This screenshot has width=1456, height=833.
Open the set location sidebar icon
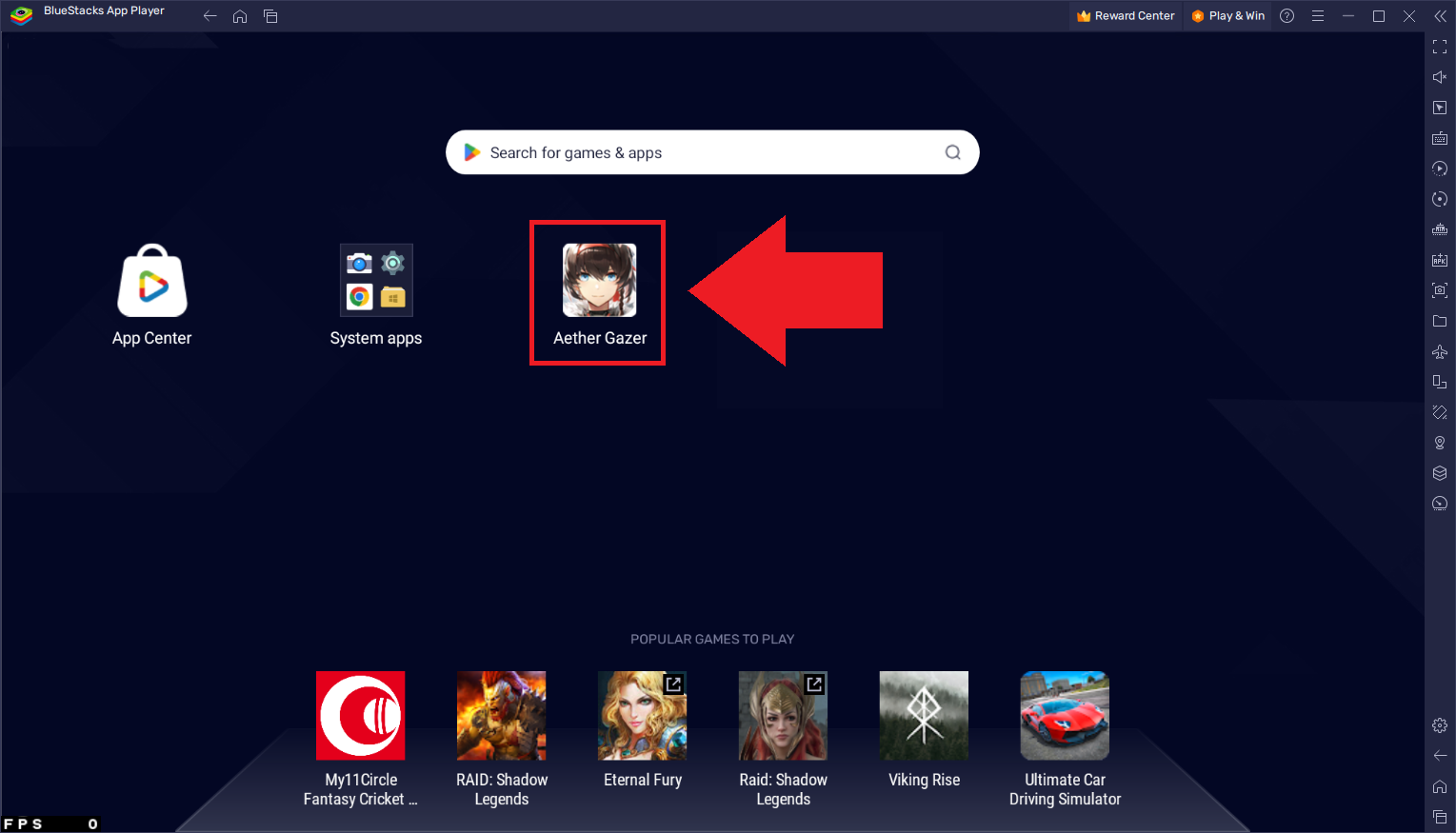click(x=1440, y=443)
